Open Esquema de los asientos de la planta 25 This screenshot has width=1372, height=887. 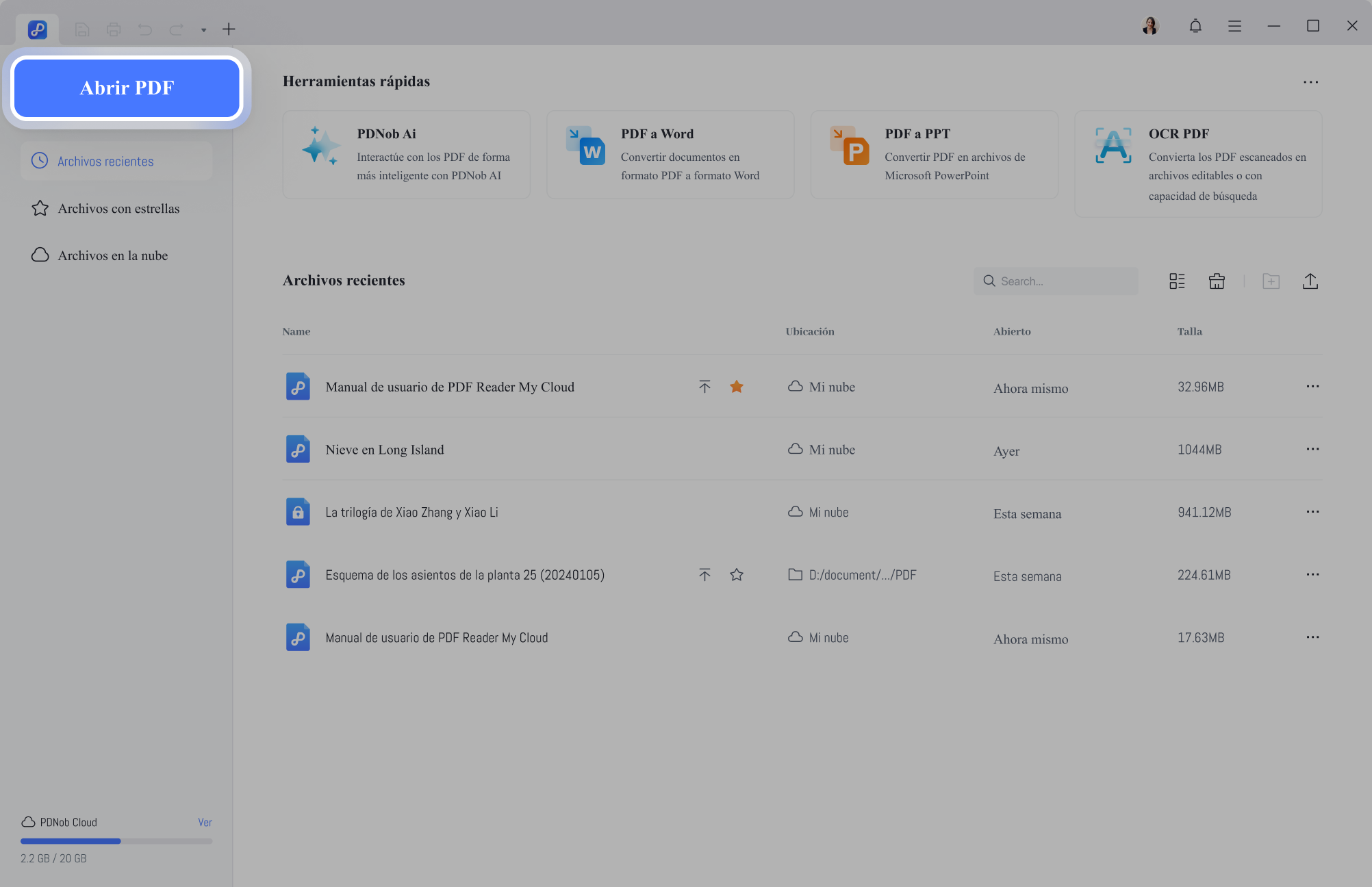click(465, 575)
